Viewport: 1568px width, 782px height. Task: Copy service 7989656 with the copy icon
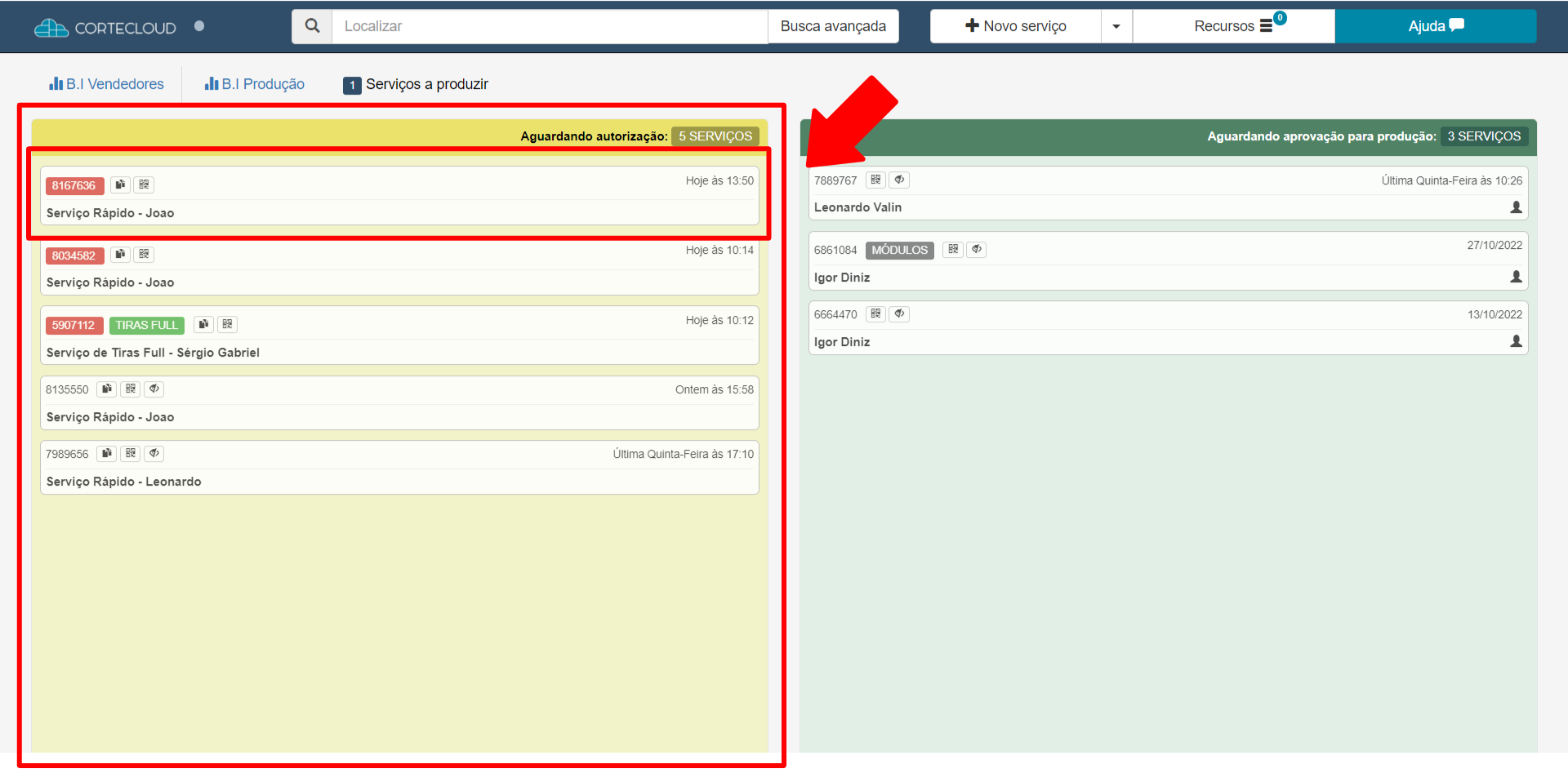[x=107, y=454]
